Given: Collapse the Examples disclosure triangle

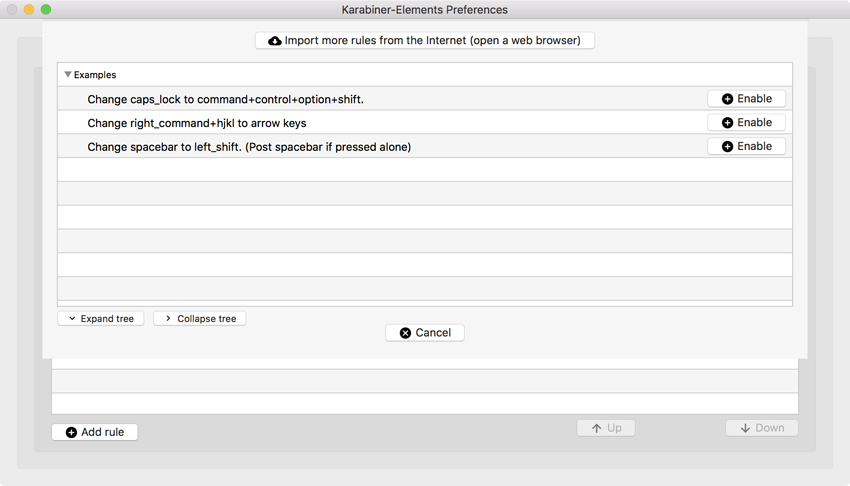Looking at the screenshot, I should 68,75.
